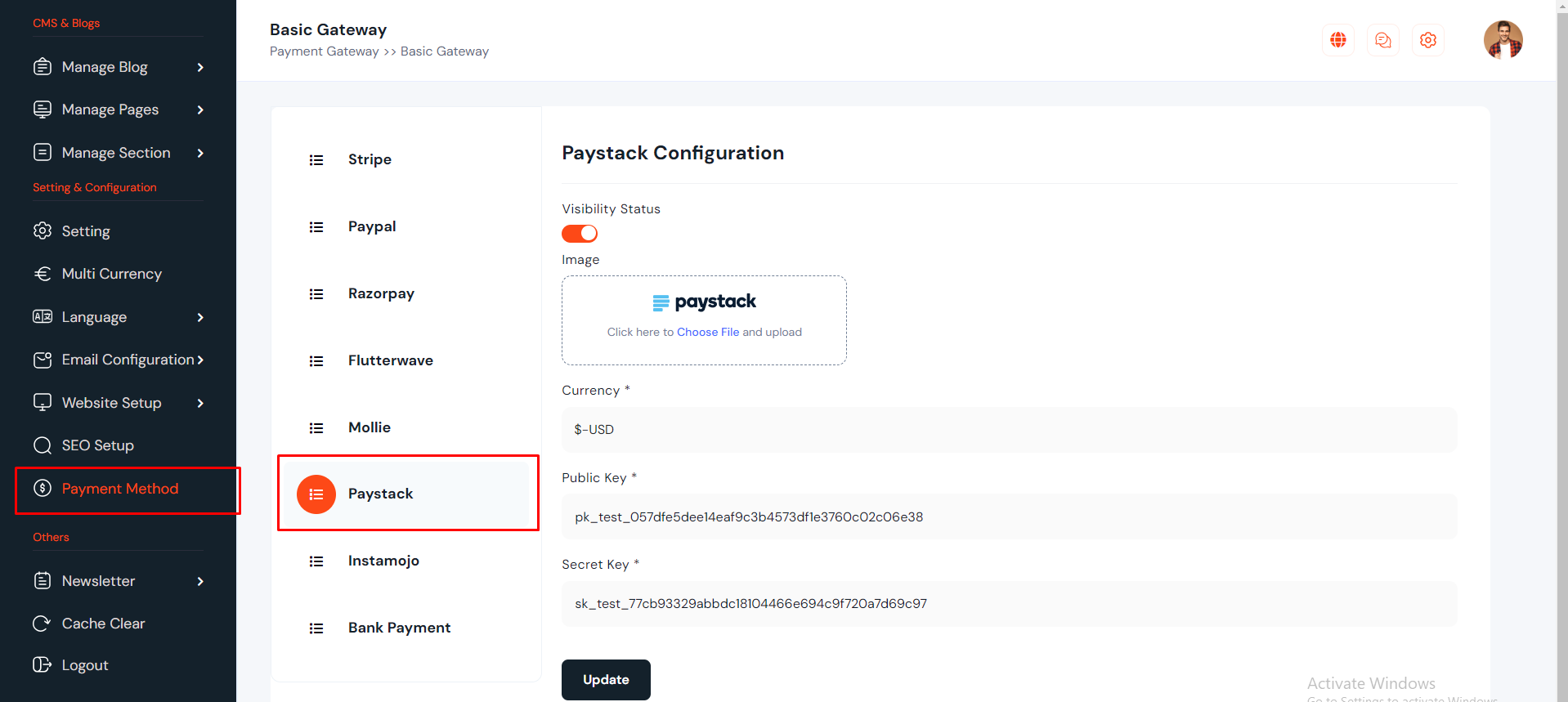1568x702 pixels.
Task: Open the Bank Payment gateway tab
Action: 399,628
